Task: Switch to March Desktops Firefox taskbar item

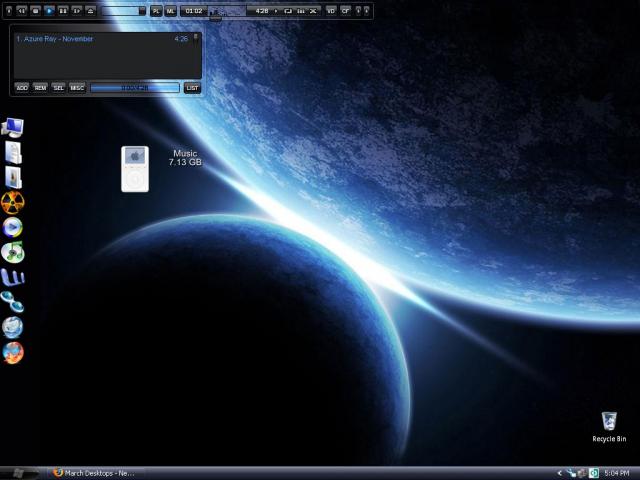Action: 94,473
